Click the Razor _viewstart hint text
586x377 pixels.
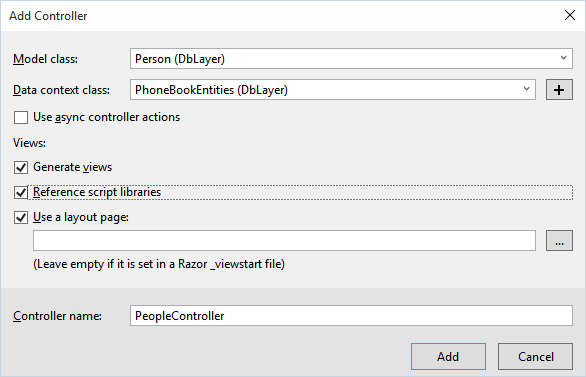coord(159,264)
